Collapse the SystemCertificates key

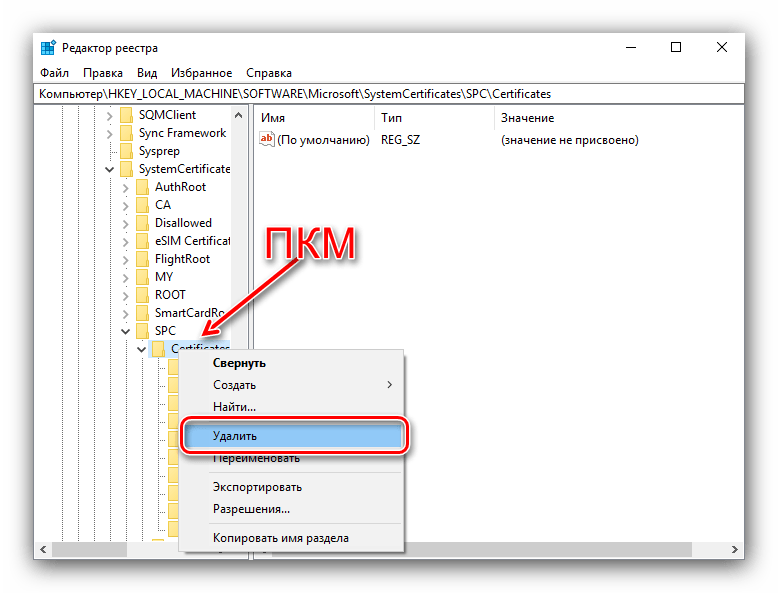click(110, 170)
